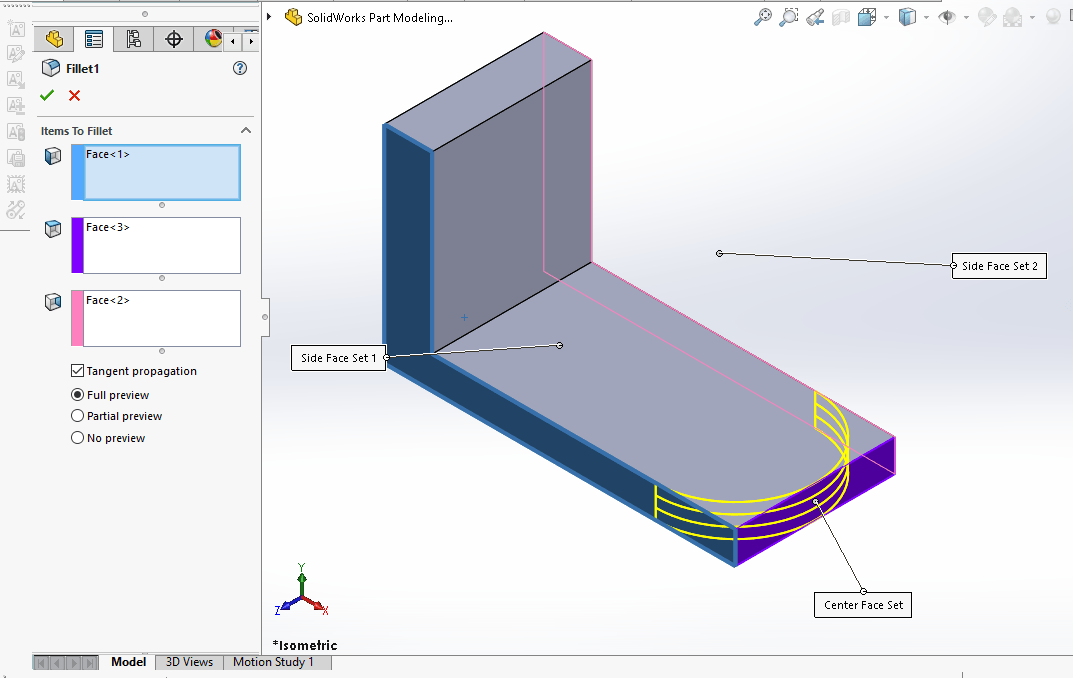Open the DisplayManager color ball tab
This screenshot has width=1073, height=678.
(213, 39)
